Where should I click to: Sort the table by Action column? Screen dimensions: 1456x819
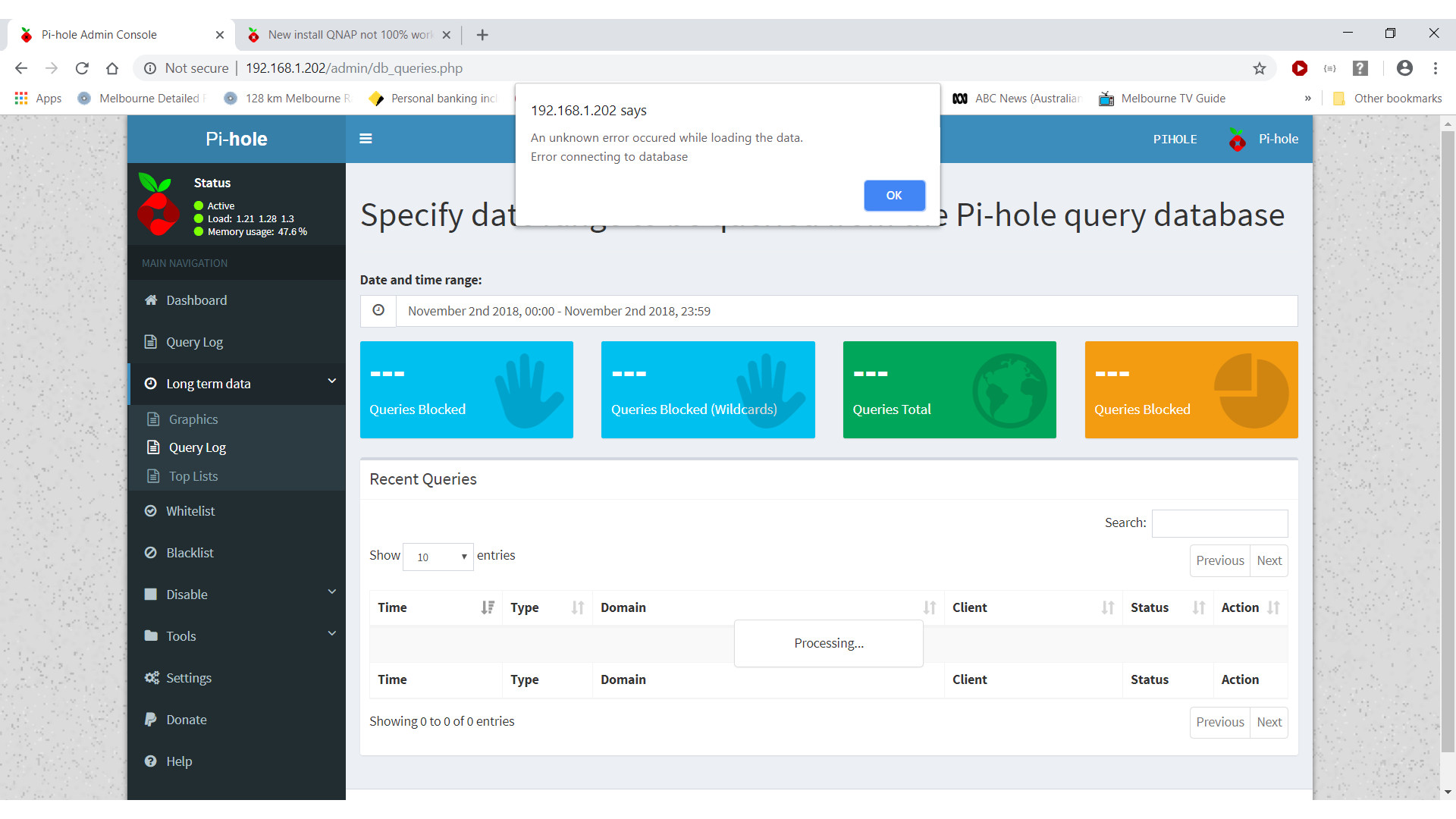[1250, 607]
